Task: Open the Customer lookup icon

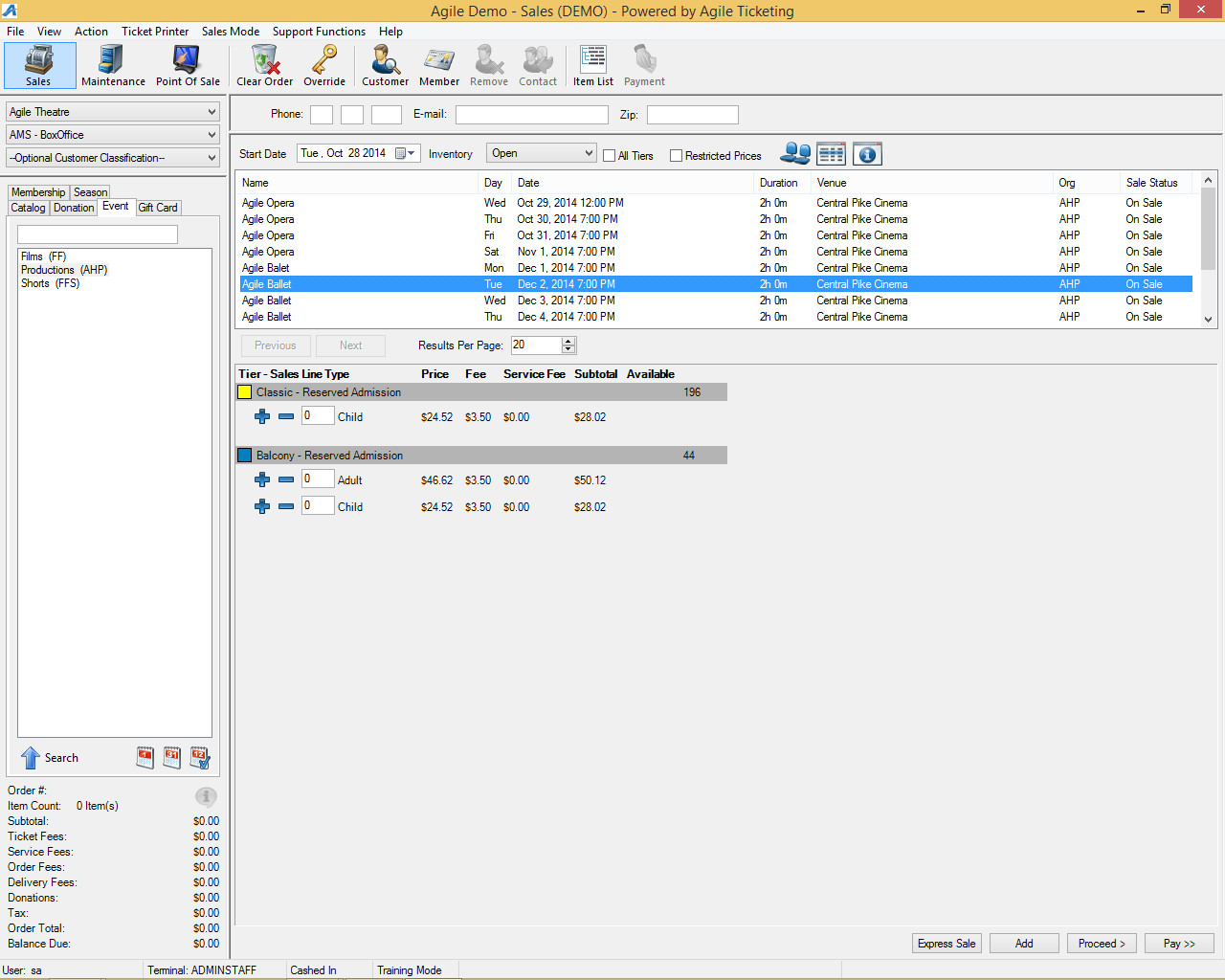Action: click(x=385, y=65)
